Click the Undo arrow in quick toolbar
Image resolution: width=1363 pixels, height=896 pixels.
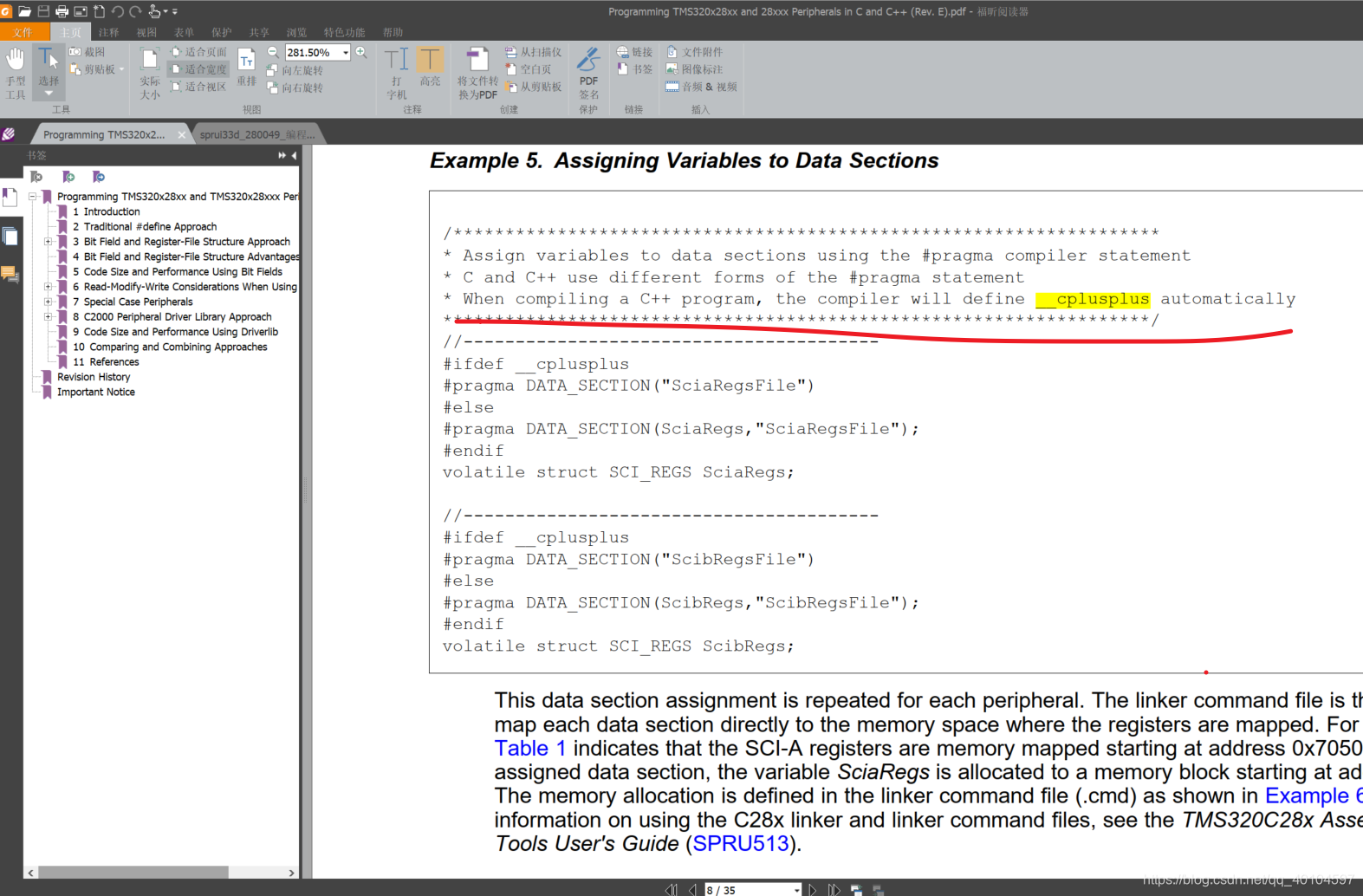(x=118, y=11)
